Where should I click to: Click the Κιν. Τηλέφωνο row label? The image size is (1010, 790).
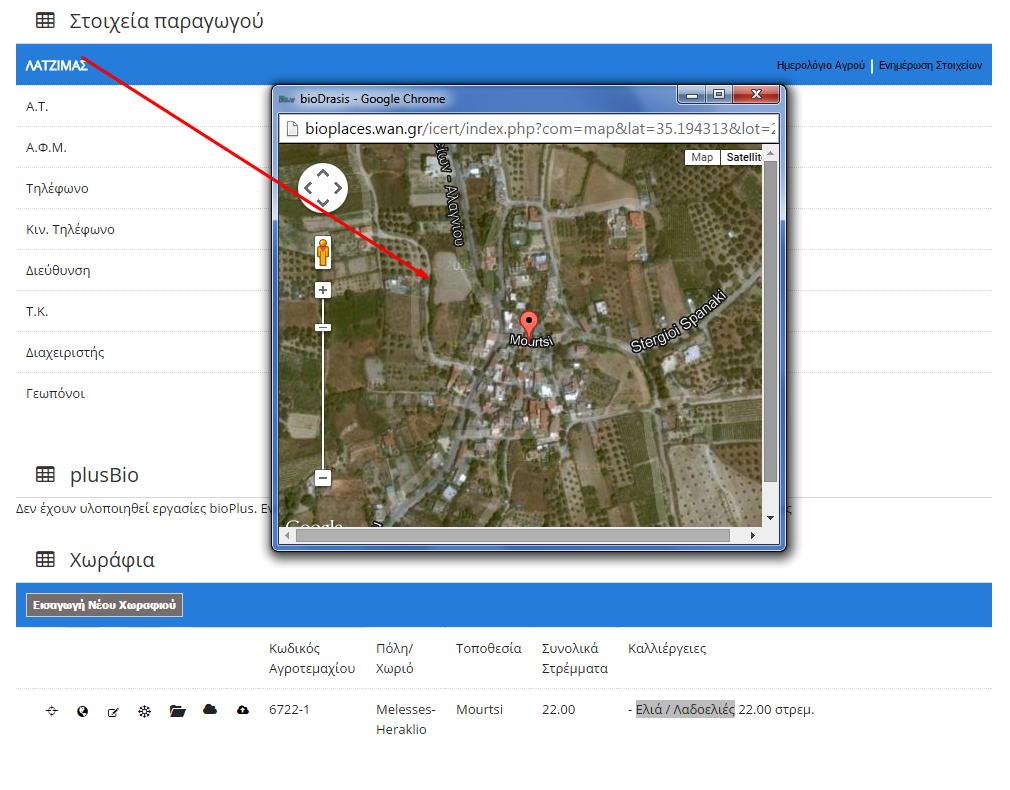tap(70, 229)
